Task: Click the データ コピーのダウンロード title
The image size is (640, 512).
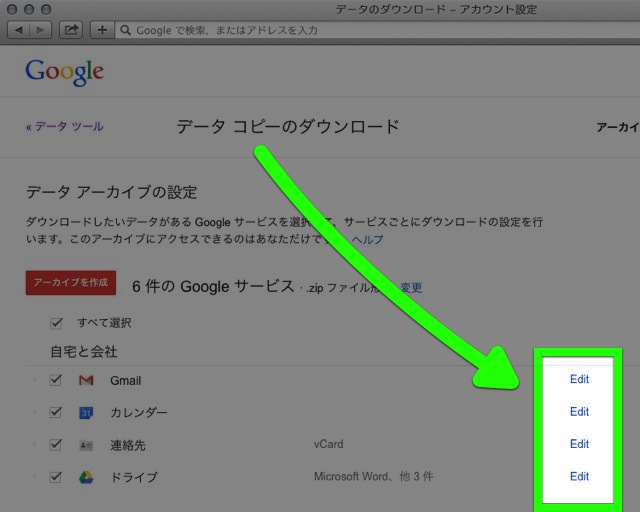Action: [288, 127]
